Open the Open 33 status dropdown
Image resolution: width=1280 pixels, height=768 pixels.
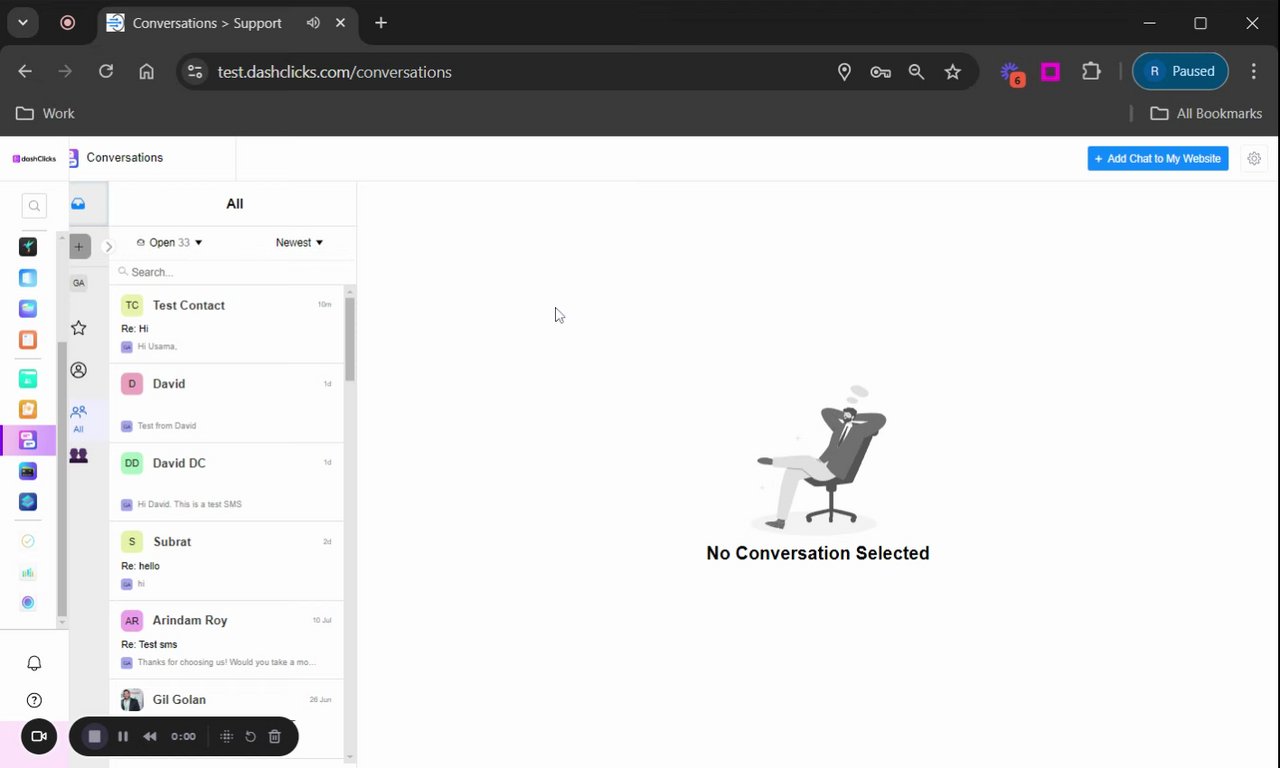[x=169, y=242]
